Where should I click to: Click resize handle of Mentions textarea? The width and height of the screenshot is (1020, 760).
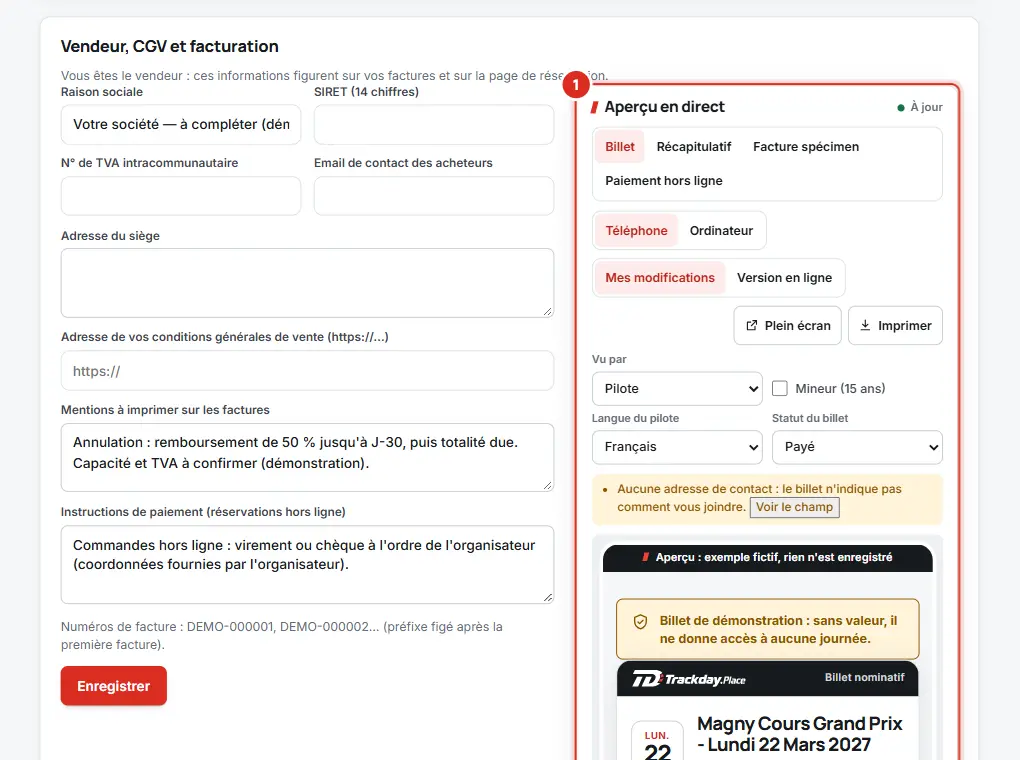[x=548, y=485]
